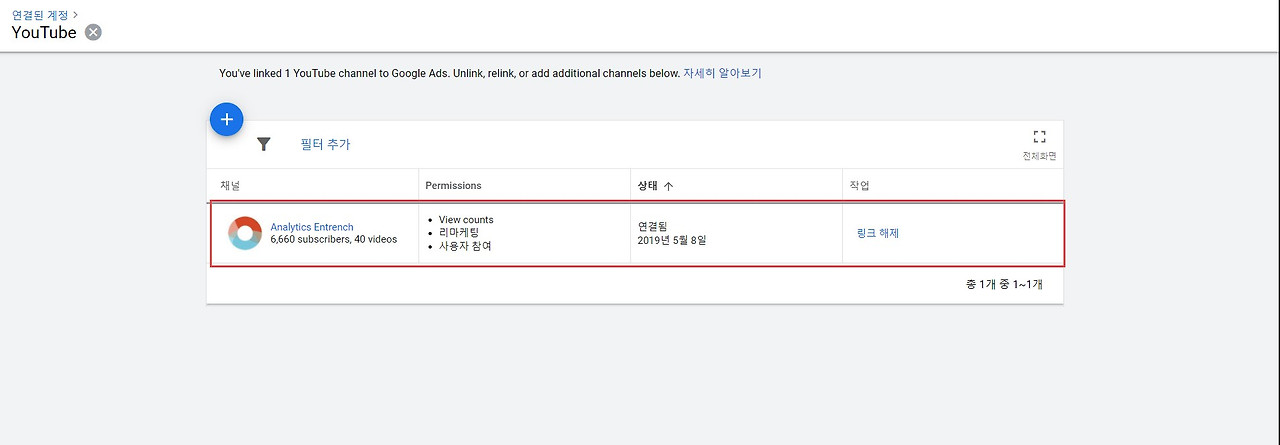Image resolution: width=1280 pixels, height=445 pixels.
Task: Go back via 연결된 계정 breadcrumb
Action: [x=39, y=14]
